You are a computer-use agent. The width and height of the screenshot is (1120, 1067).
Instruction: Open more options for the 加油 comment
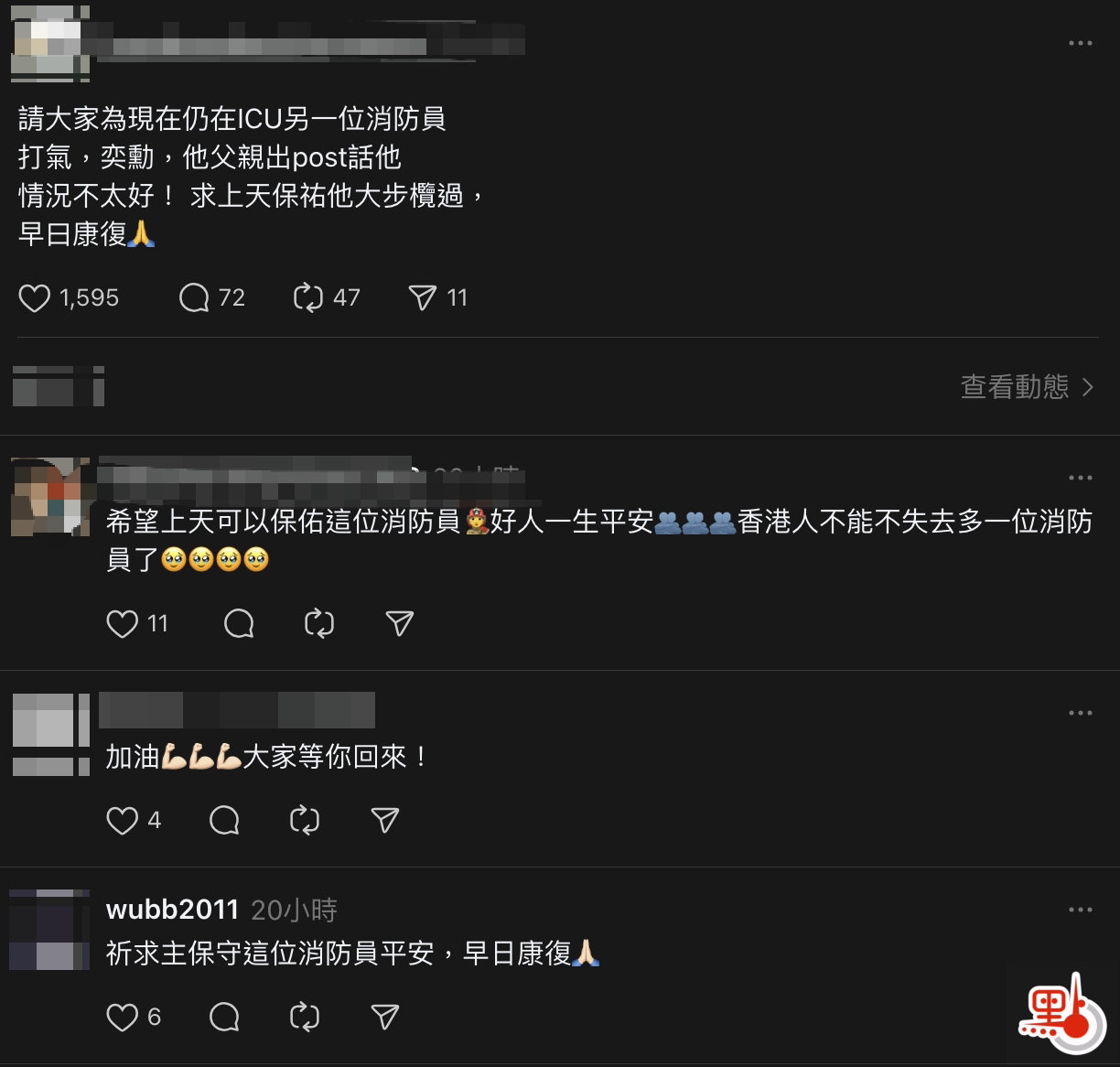coord(1081,713)
